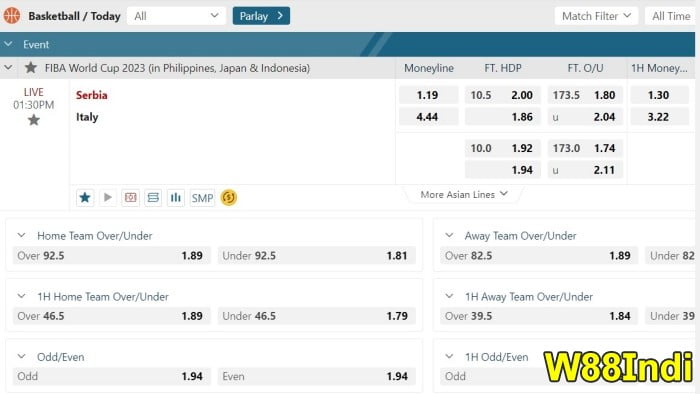Click the FT. O/U column header

coord(585,68)
